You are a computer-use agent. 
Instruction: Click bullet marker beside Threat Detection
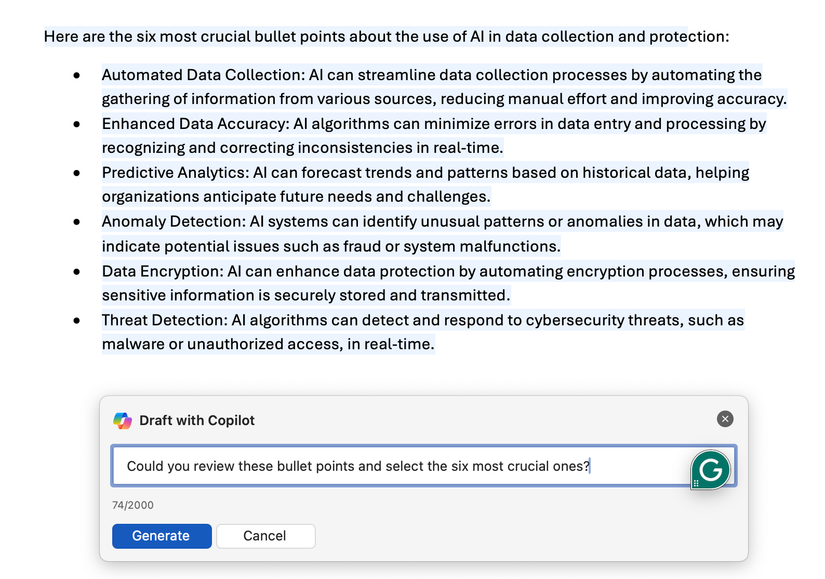pos(77,321)
